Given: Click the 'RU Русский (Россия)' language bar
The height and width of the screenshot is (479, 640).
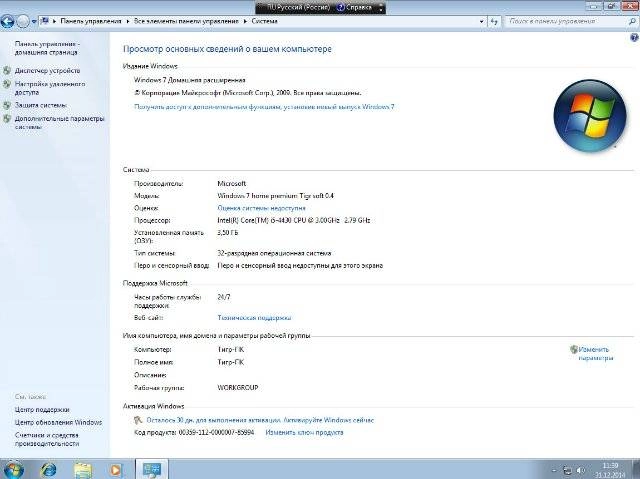Looking at the screenshot, I should pyautogui.click(x=298, y=7).
